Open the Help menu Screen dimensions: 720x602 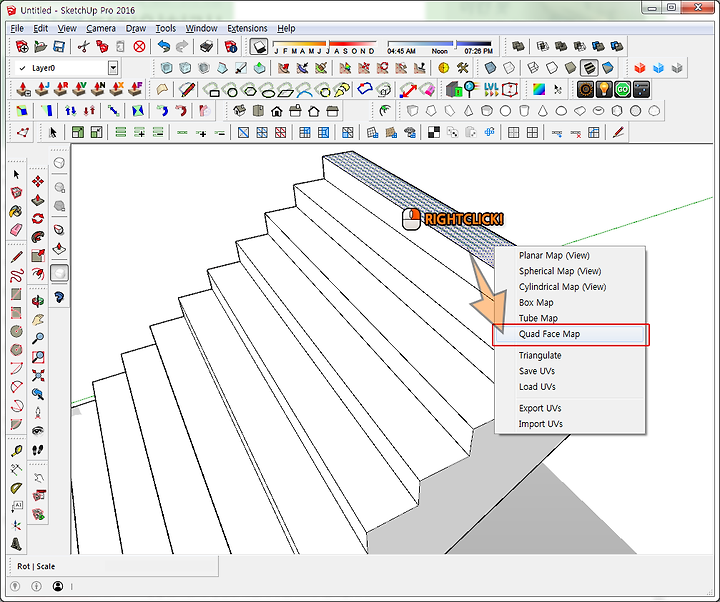point(286,28)
